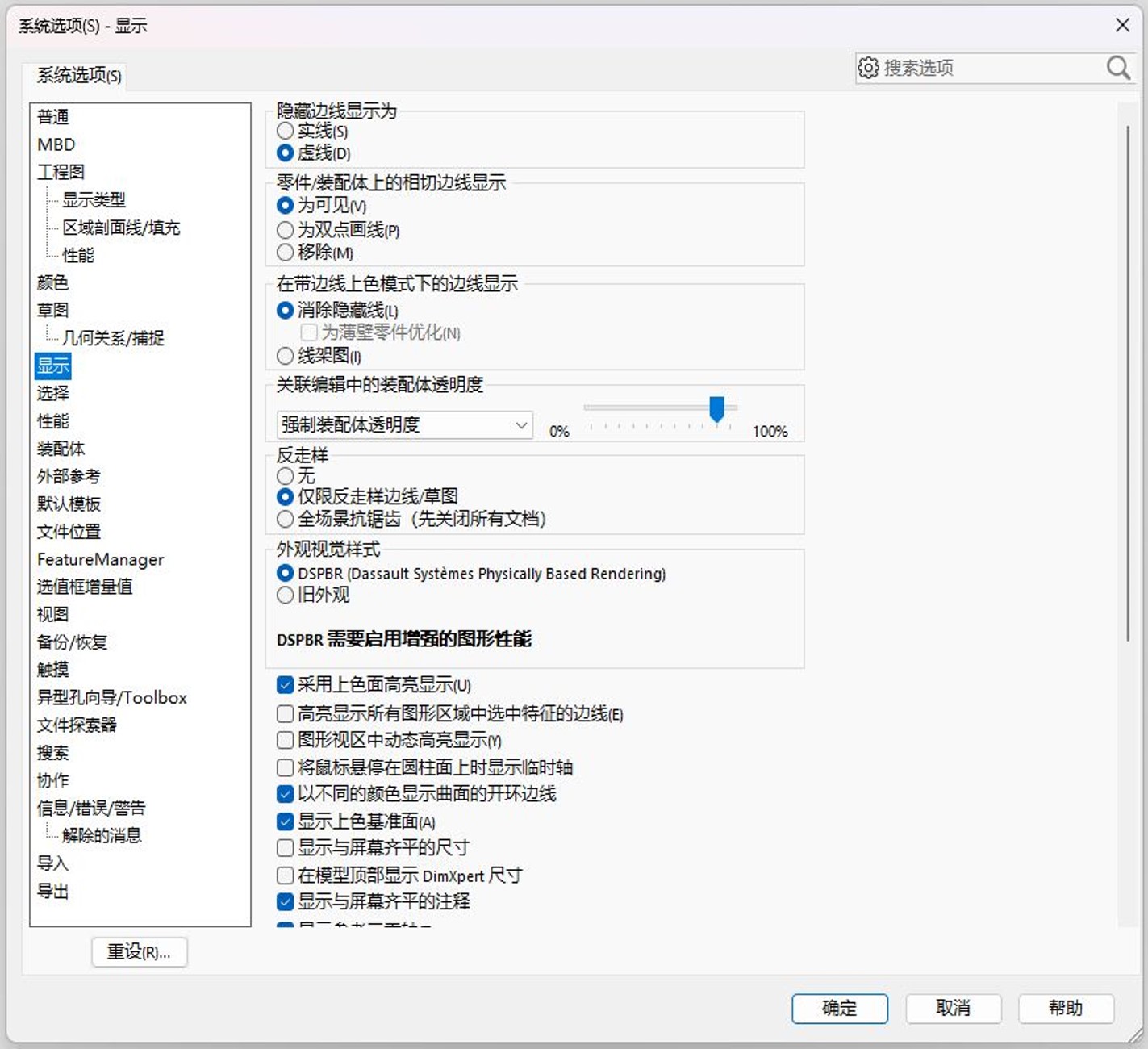Viewport: 1148px width, 1049px height.
Task: Select 旧外观 appearance style
Action: coord(285,596)
